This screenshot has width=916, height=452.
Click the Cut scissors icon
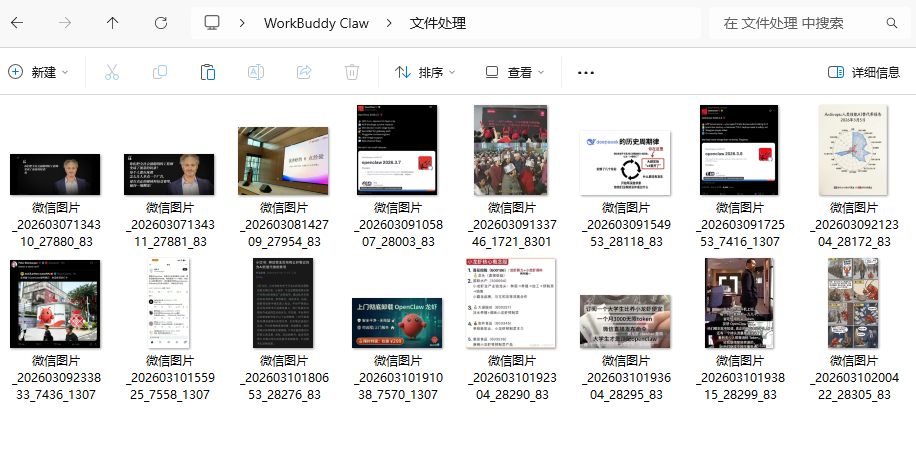(112, 72)
